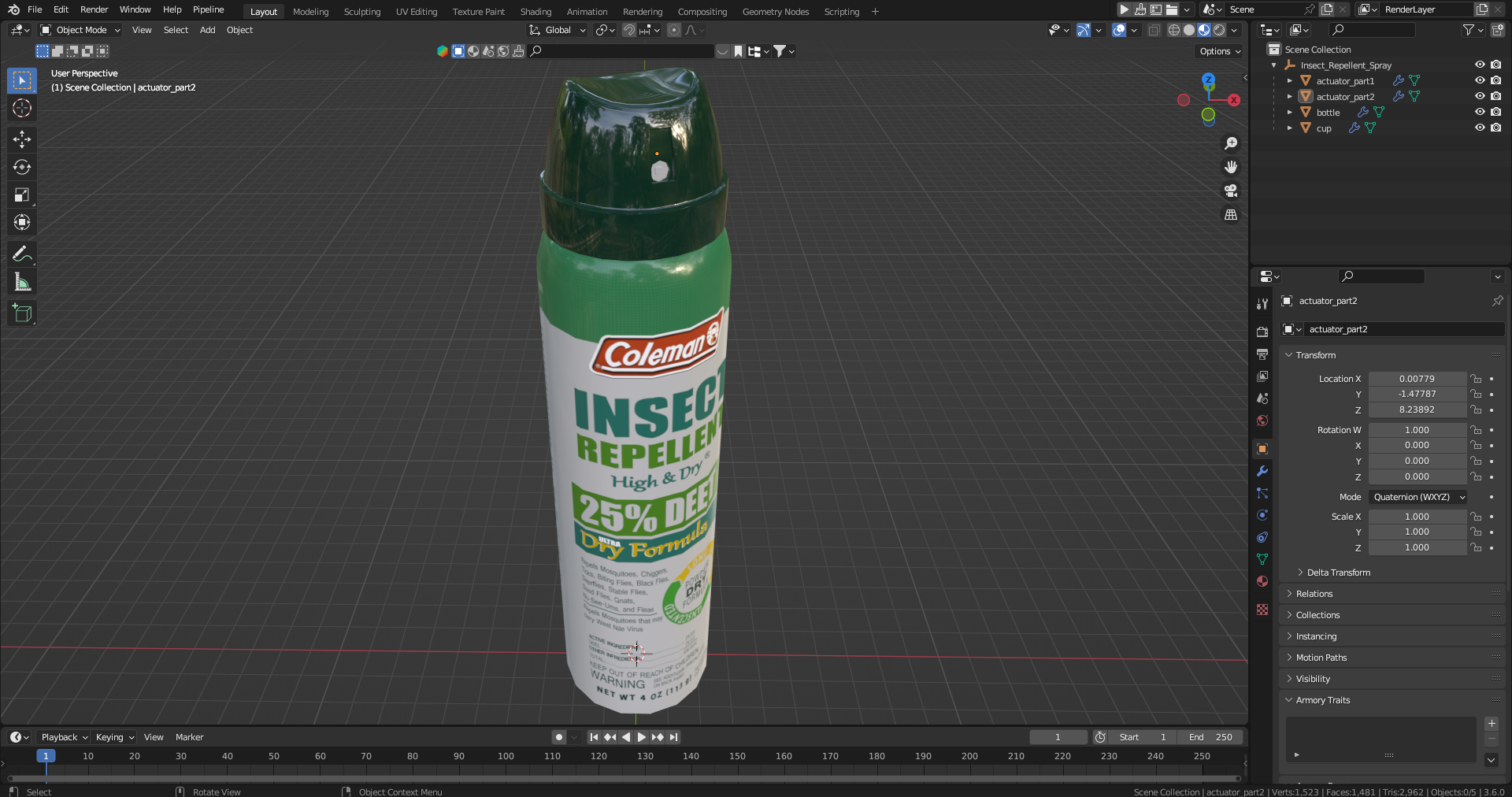The height and width of the screenshot is (797, 1512).
Task: Open the Render properties tab
Action: pyautogui.click(x=1262, y=332)
